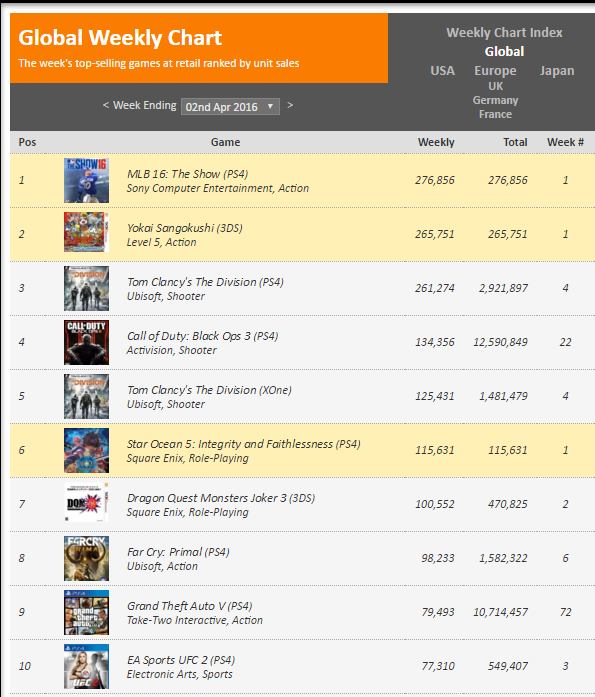The image size is (595, 697).
Task: Open Tom Clancy's The Division (XOne) title
Action: click(x=209, y=390)
